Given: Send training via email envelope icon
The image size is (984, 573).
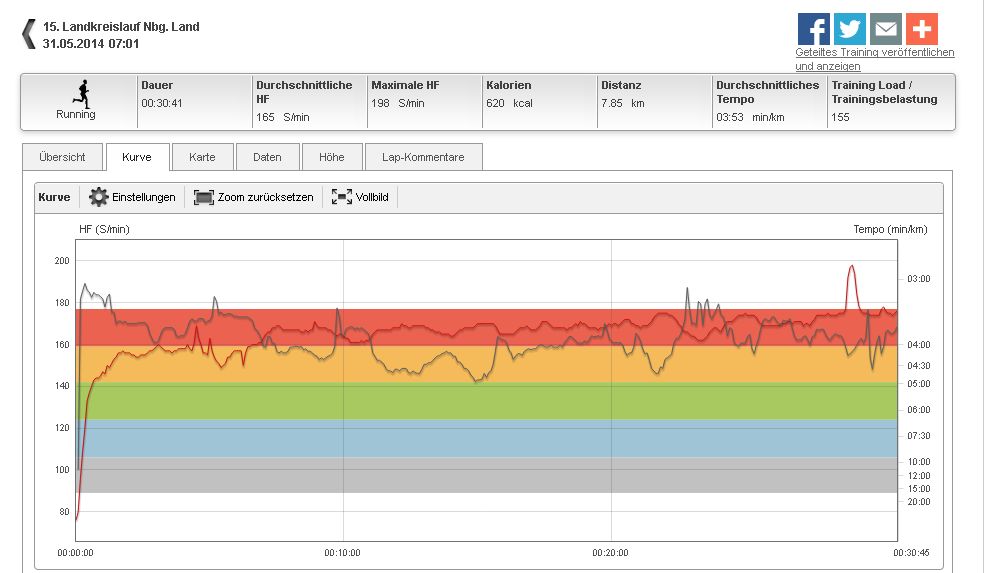Looking at the screenshot, I should [885, 28].
